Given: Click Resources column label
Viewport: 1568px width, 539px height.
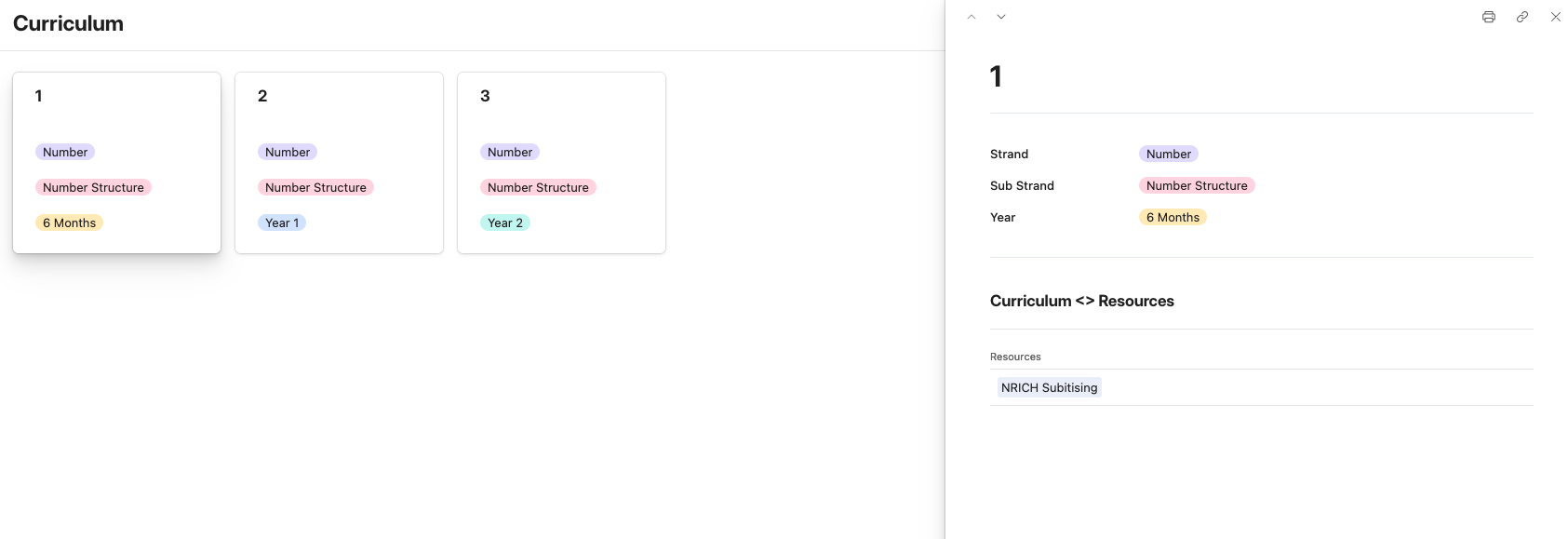Looking at the screenshot, I should pyautogui.click(x=1015, y=357).
